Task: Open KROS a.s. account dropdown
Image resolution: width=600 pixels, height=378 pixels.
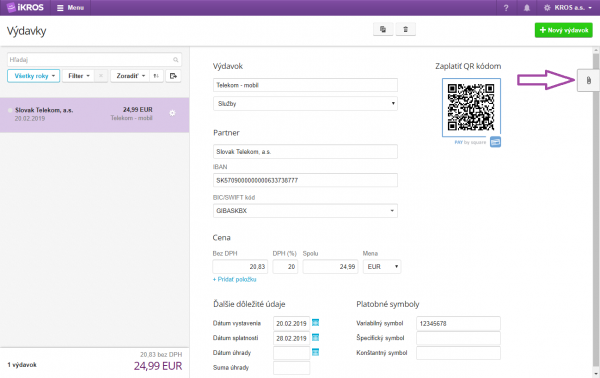Action: pyautogui.click(x=568, y=8)
